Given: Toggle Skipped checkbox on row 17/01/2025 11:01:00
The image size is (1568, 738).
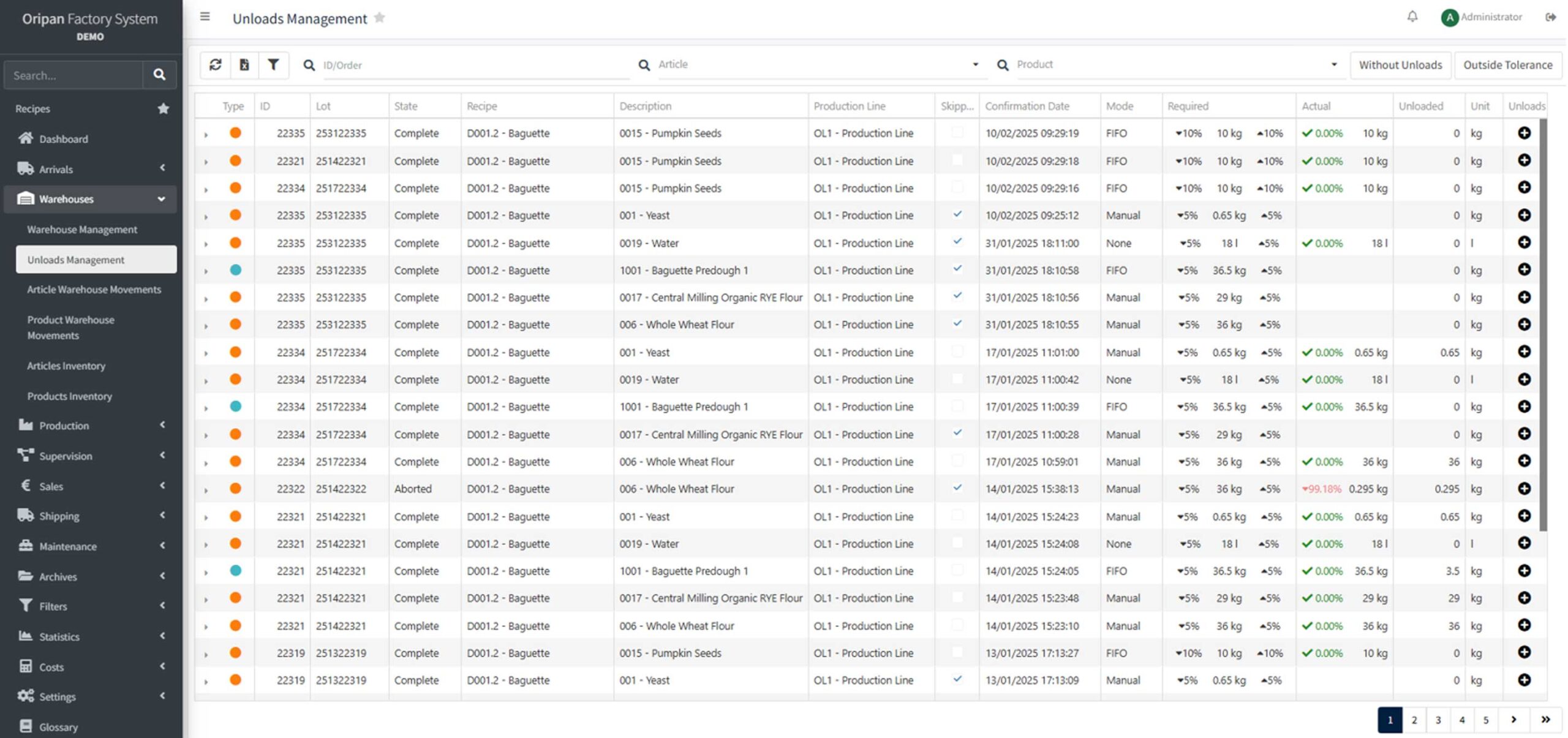Looking at the screenshot, I should (x=957, y=351).
